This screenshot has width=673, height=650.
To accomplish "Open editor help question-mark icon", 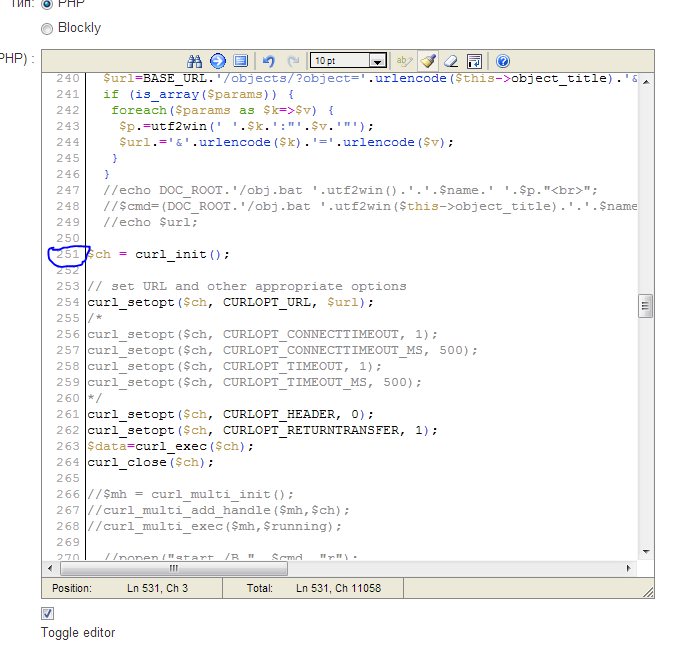I will click(x=503, y=61).
